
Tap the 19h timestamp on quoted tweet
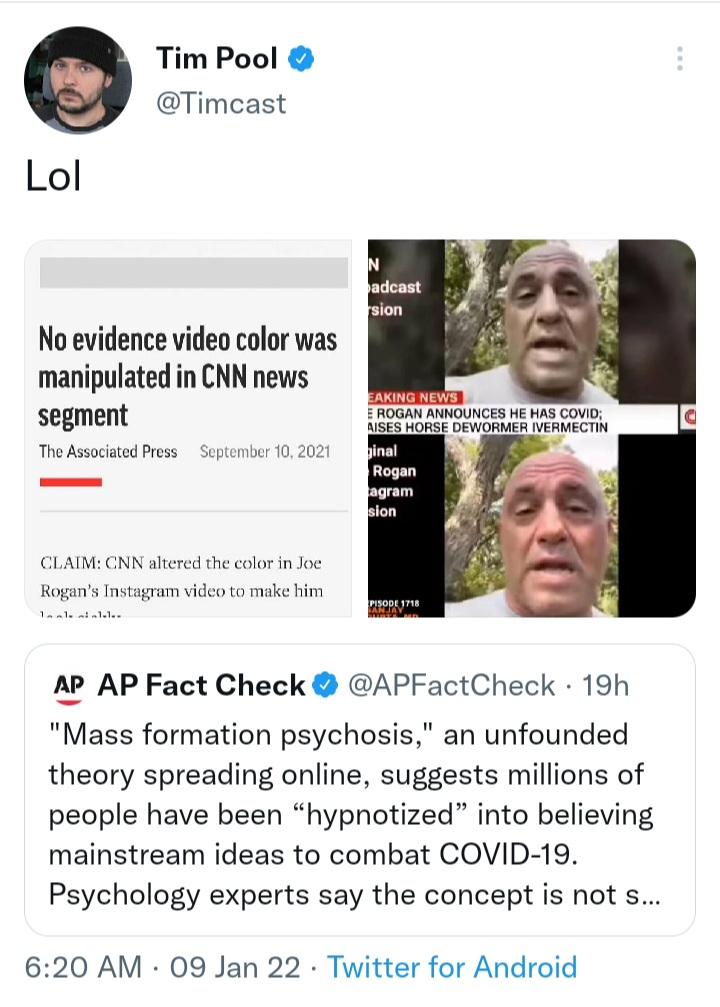tap(606, 686)
